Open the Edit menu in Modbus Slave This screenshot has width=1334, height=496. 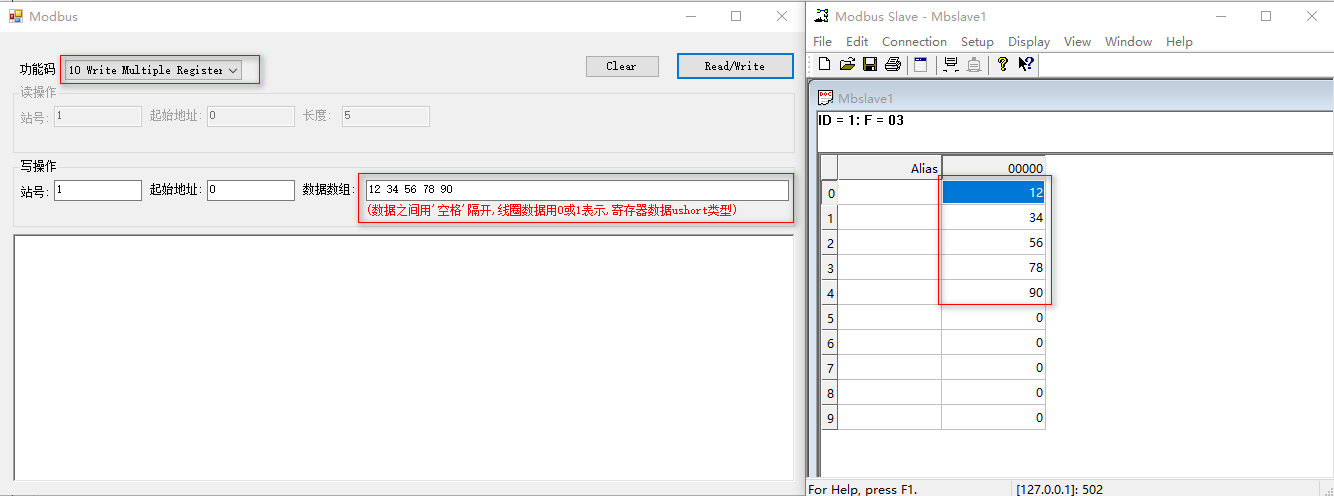pos(857,42)
